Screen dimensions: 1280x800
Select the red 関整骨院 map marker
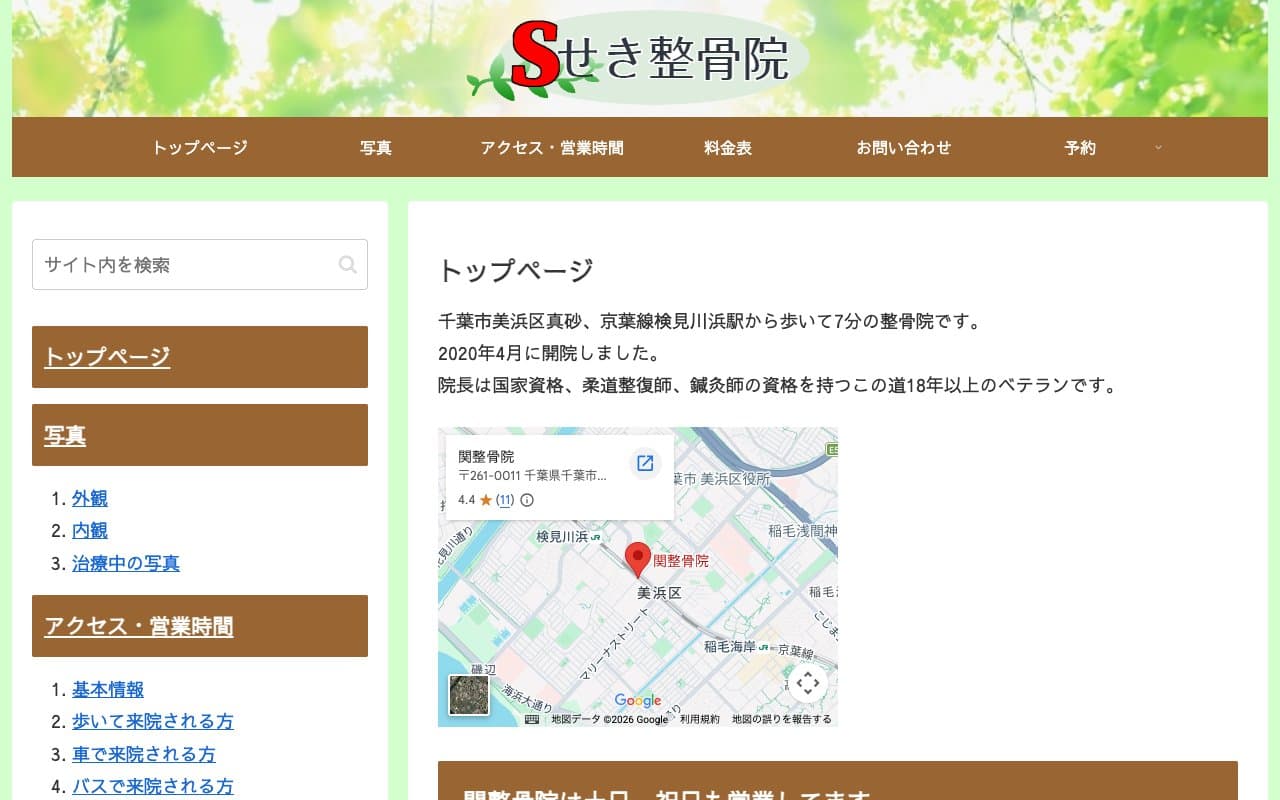tap(639, 558)
